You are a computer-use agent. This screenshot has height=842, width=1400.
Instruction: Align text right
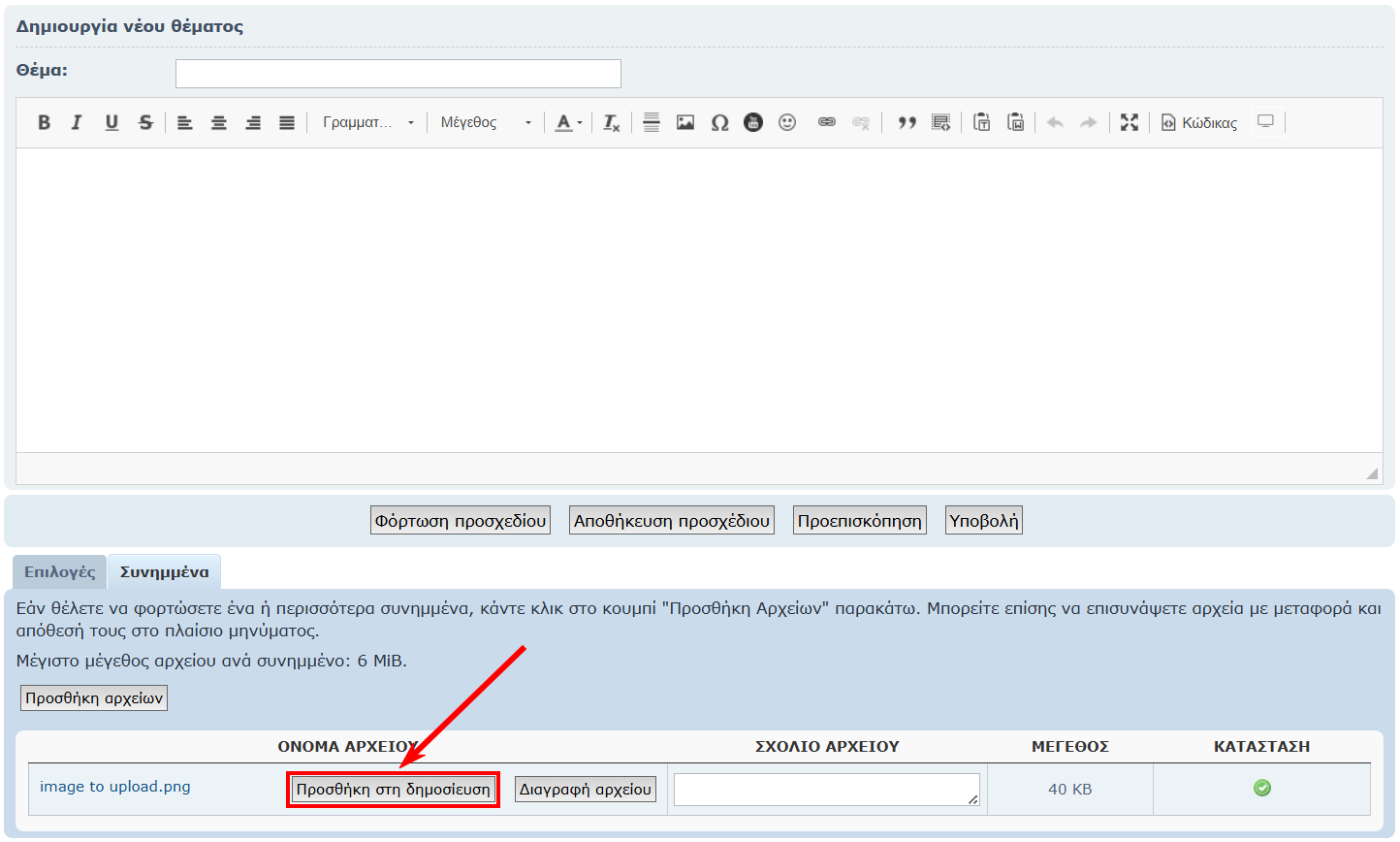[x=253, y=122]
